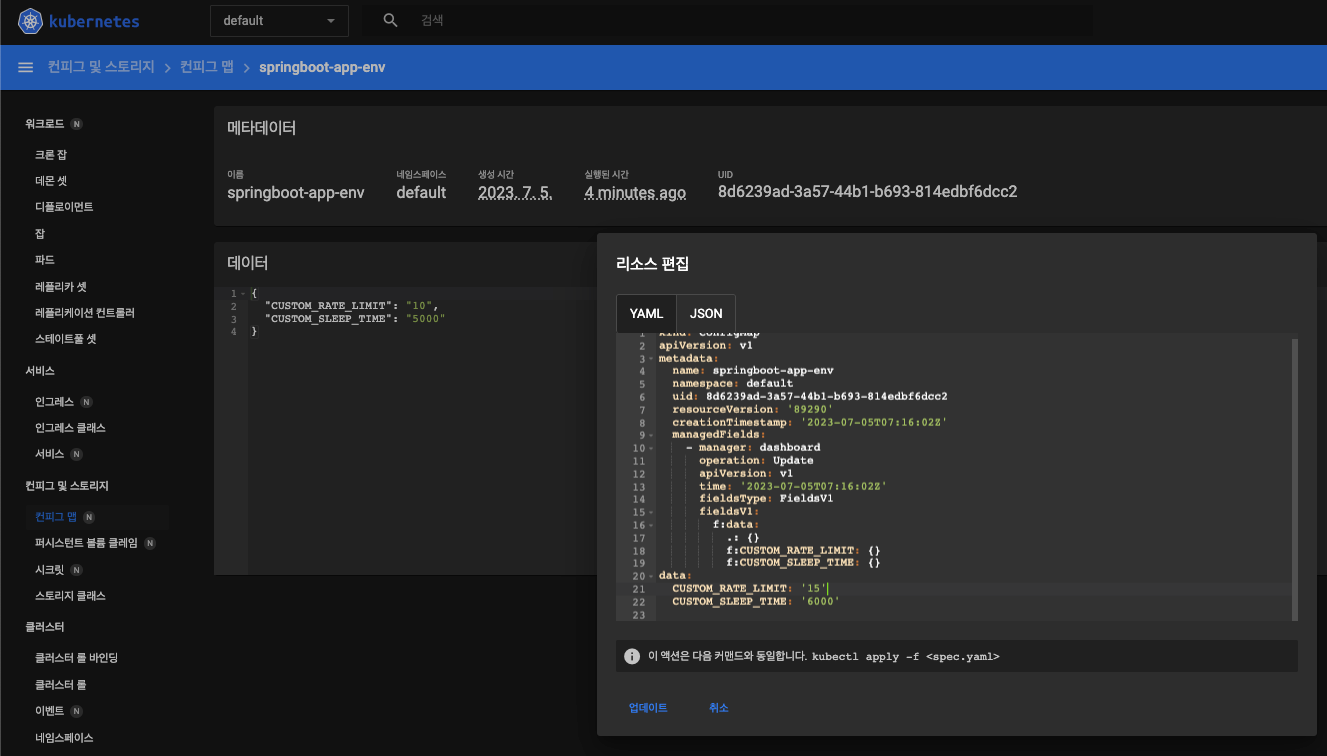Go to 컨피그 맵 breadcrumb link

(x=207, y=67)
